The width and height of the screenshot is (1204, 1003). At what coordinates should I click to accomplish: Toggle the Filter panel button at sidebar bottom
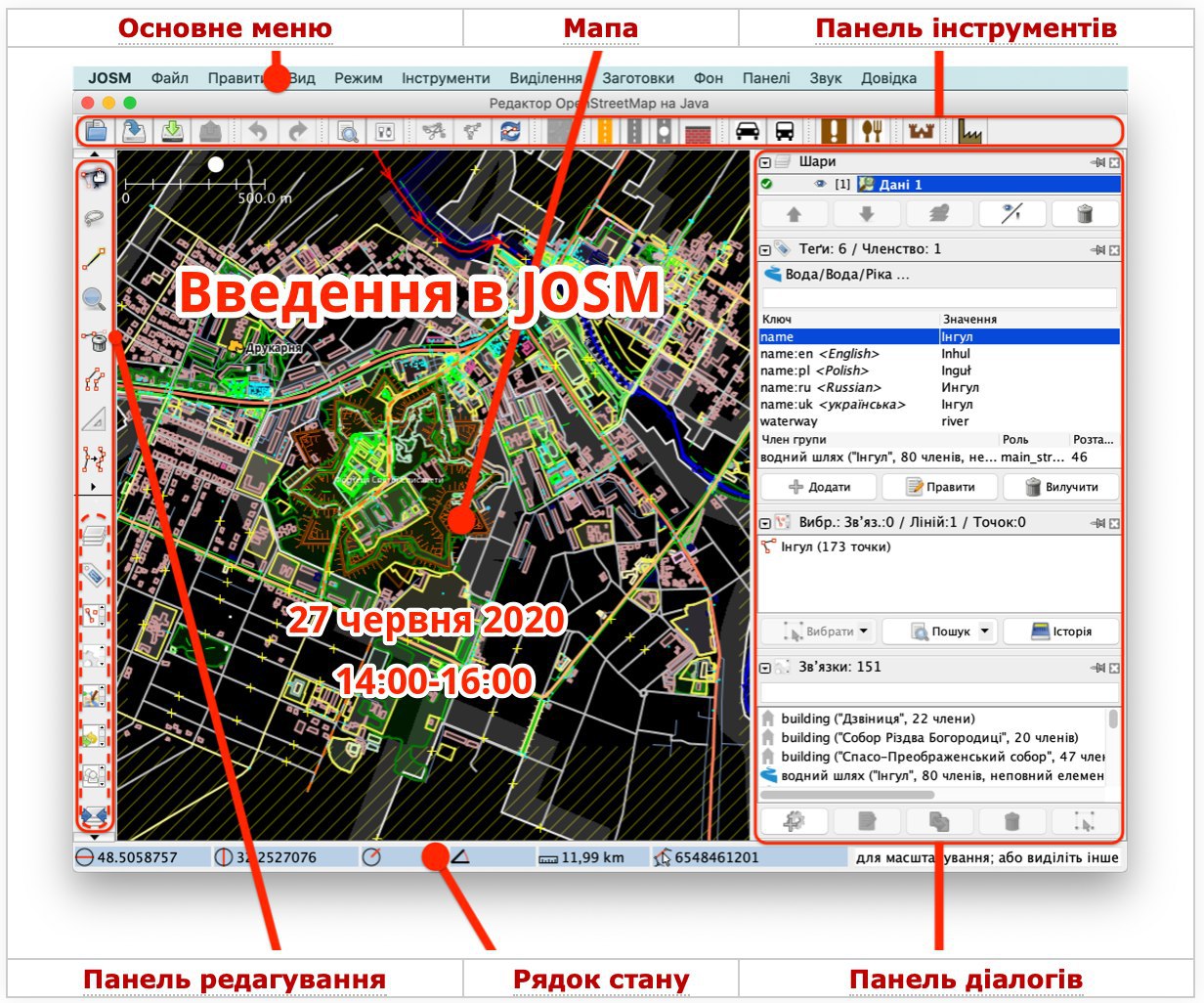pyautogui.click(x=94, y=814)
